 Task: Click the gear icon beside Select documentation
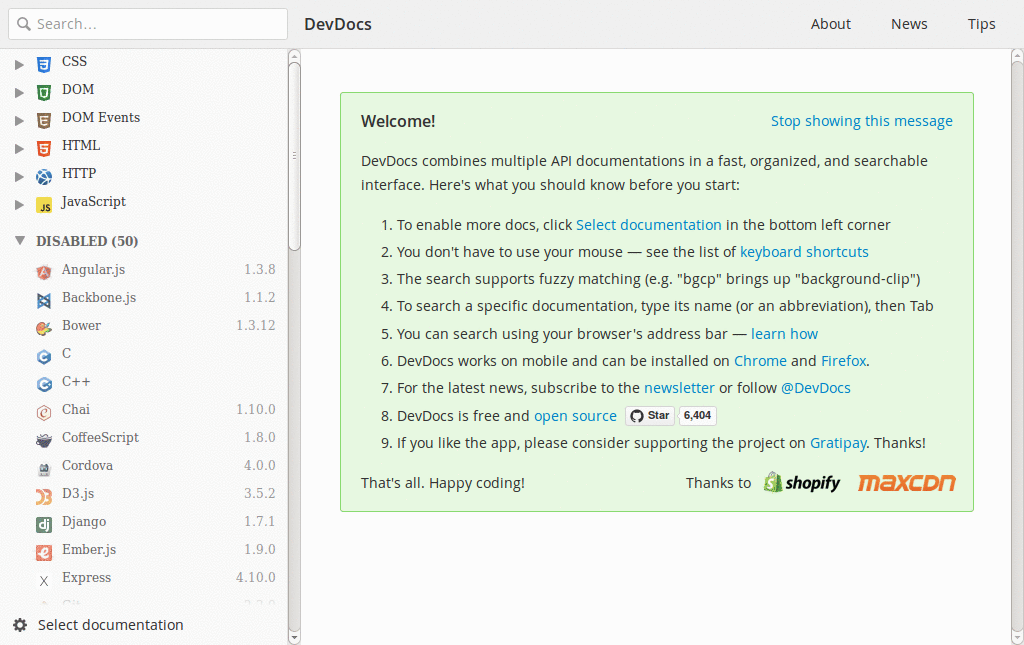pos(20,625)
